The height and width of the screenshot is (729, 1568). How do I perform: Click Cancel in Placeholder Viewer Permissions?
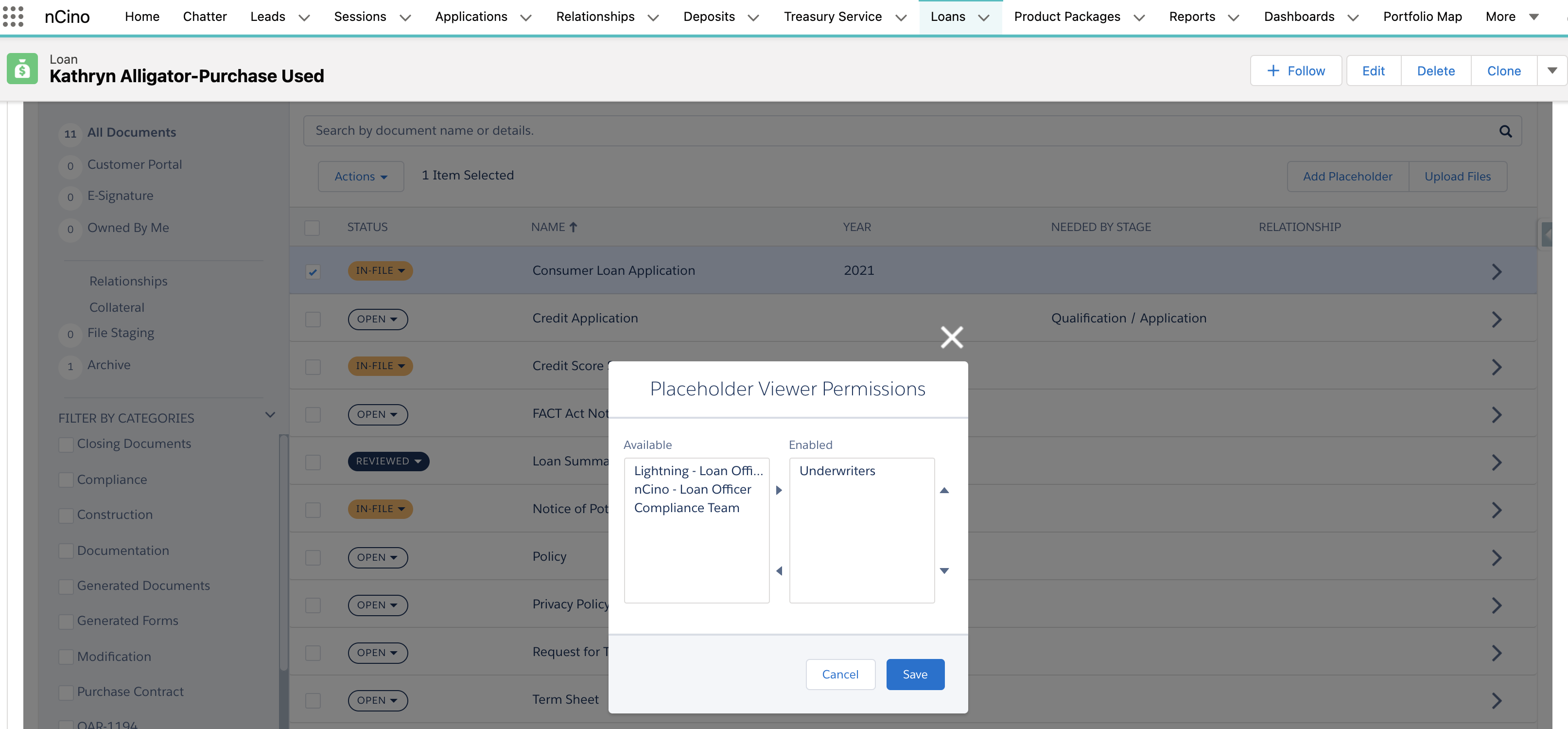(x=840, y=674)
